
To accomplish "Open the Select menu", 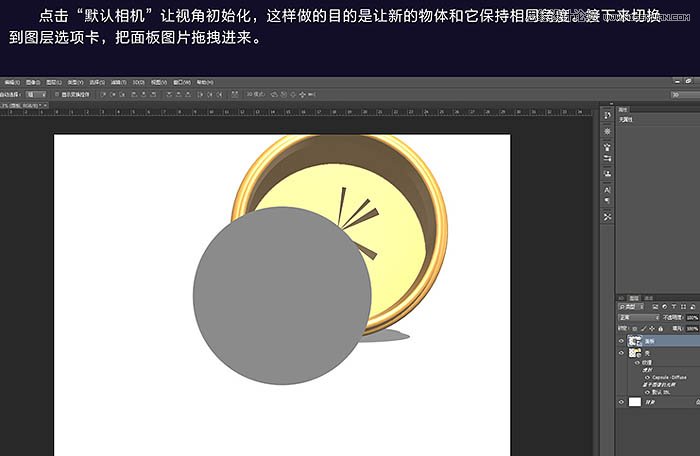I will click(97, 82).
